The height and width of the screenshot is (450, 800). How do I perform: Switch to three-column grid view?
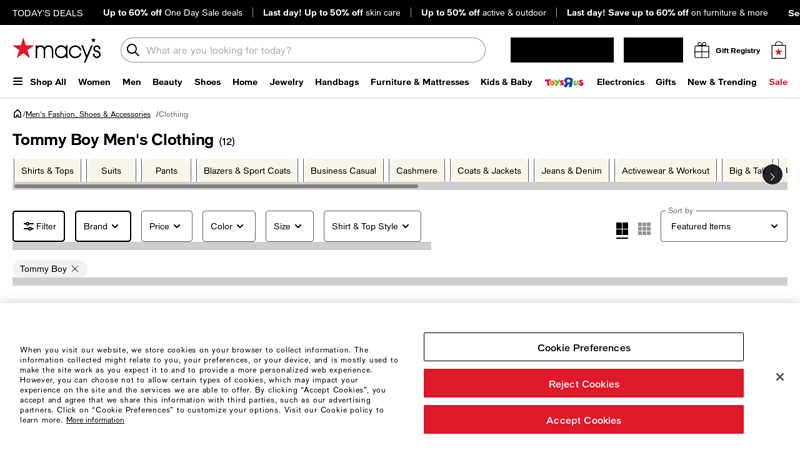pos(644,229)
